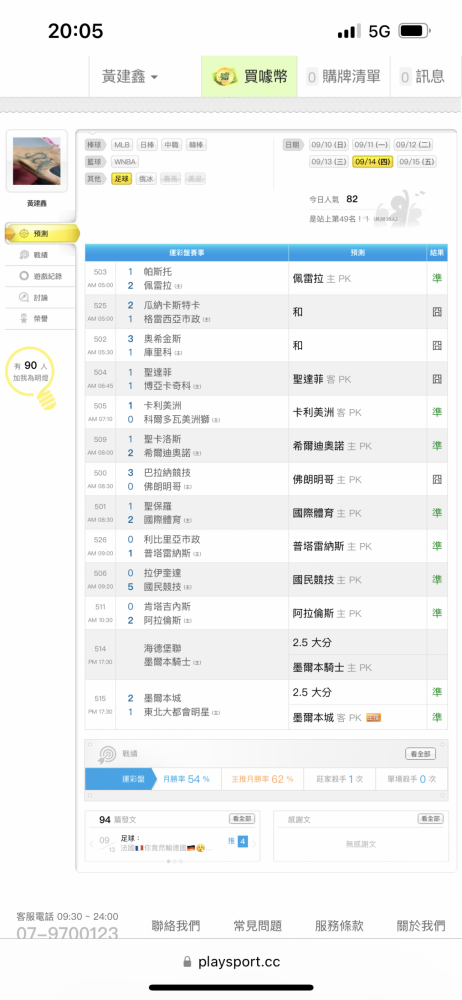Pick date 09/15 (五)
This screenshot has width=462, height=1000.
pyautogui.click(x=416, y=162)
